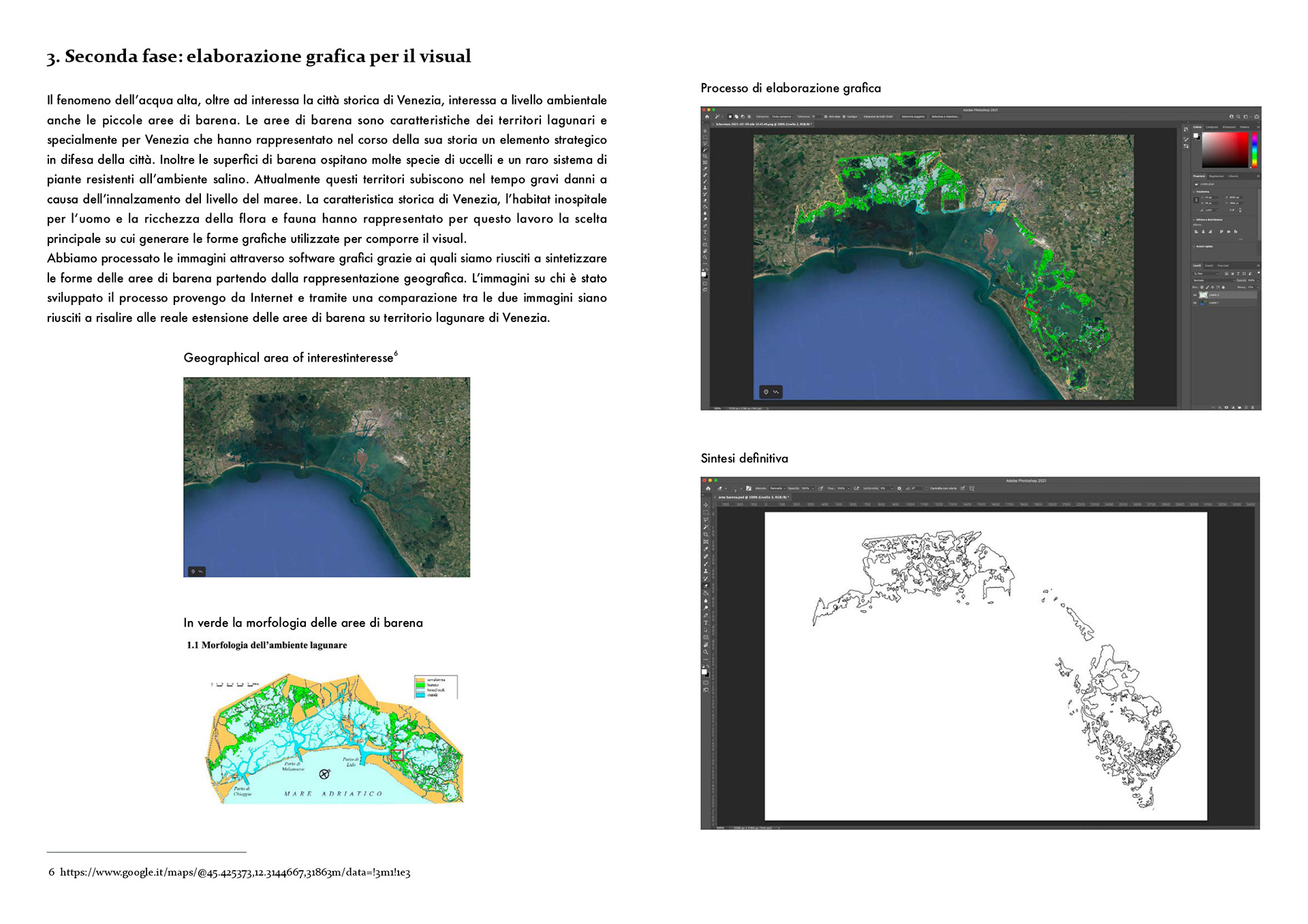Image resolution: width=1308 pixels, height=924 pixels.
Task: Open the Metodo 'Pennello' dropdown in lower screenshot
Action: 777,488
